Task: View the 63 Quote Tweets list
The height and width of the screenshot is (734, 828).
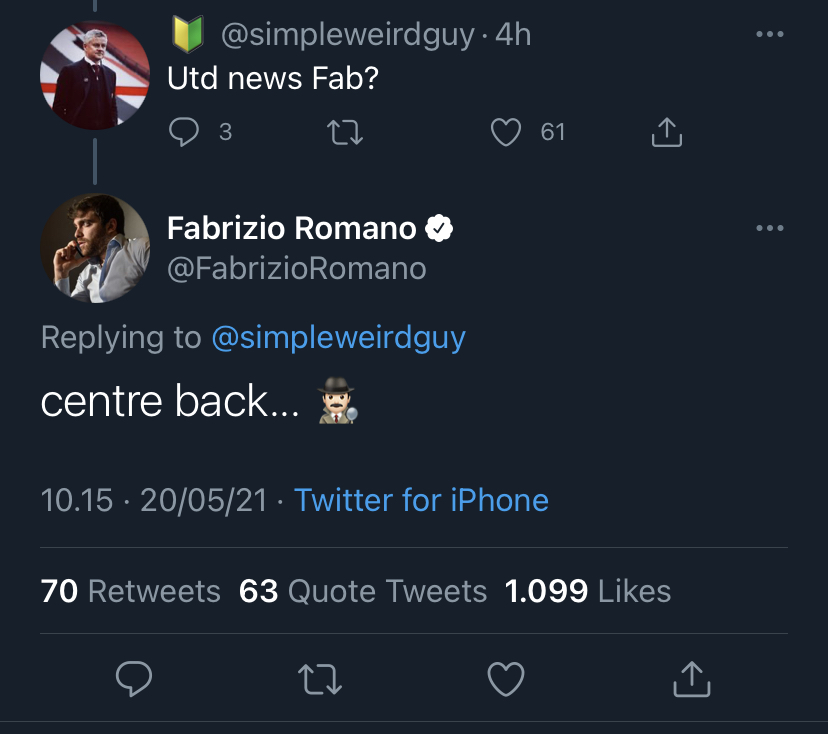Action: click(363, 591)
